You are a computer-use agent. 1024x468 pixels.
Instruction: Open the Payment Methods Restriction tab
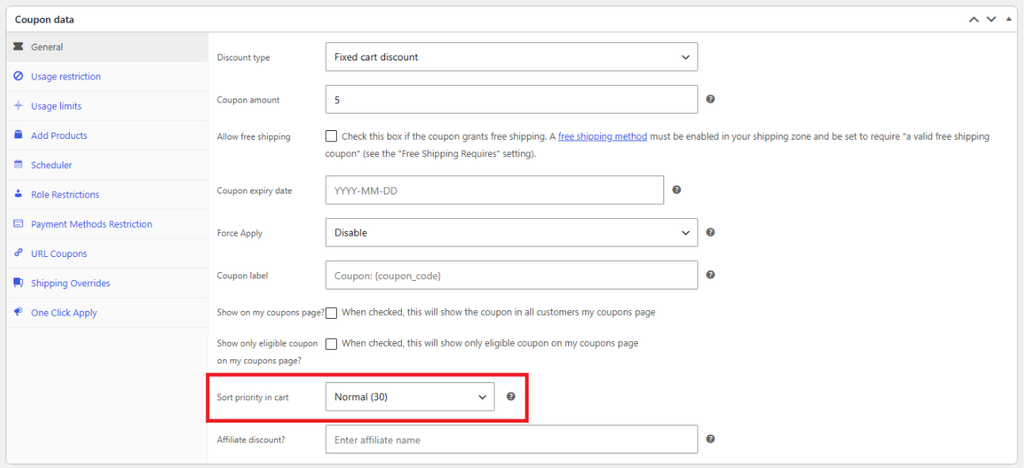coord(106,224)
